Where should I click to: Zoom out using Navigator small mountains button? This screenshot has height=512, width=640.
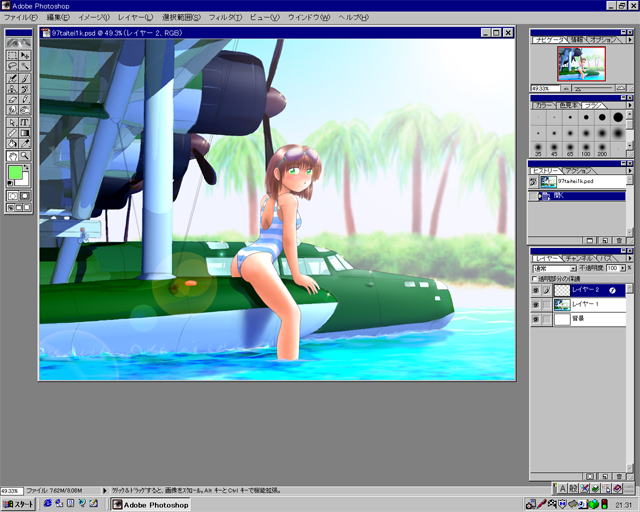coord(567,88)
